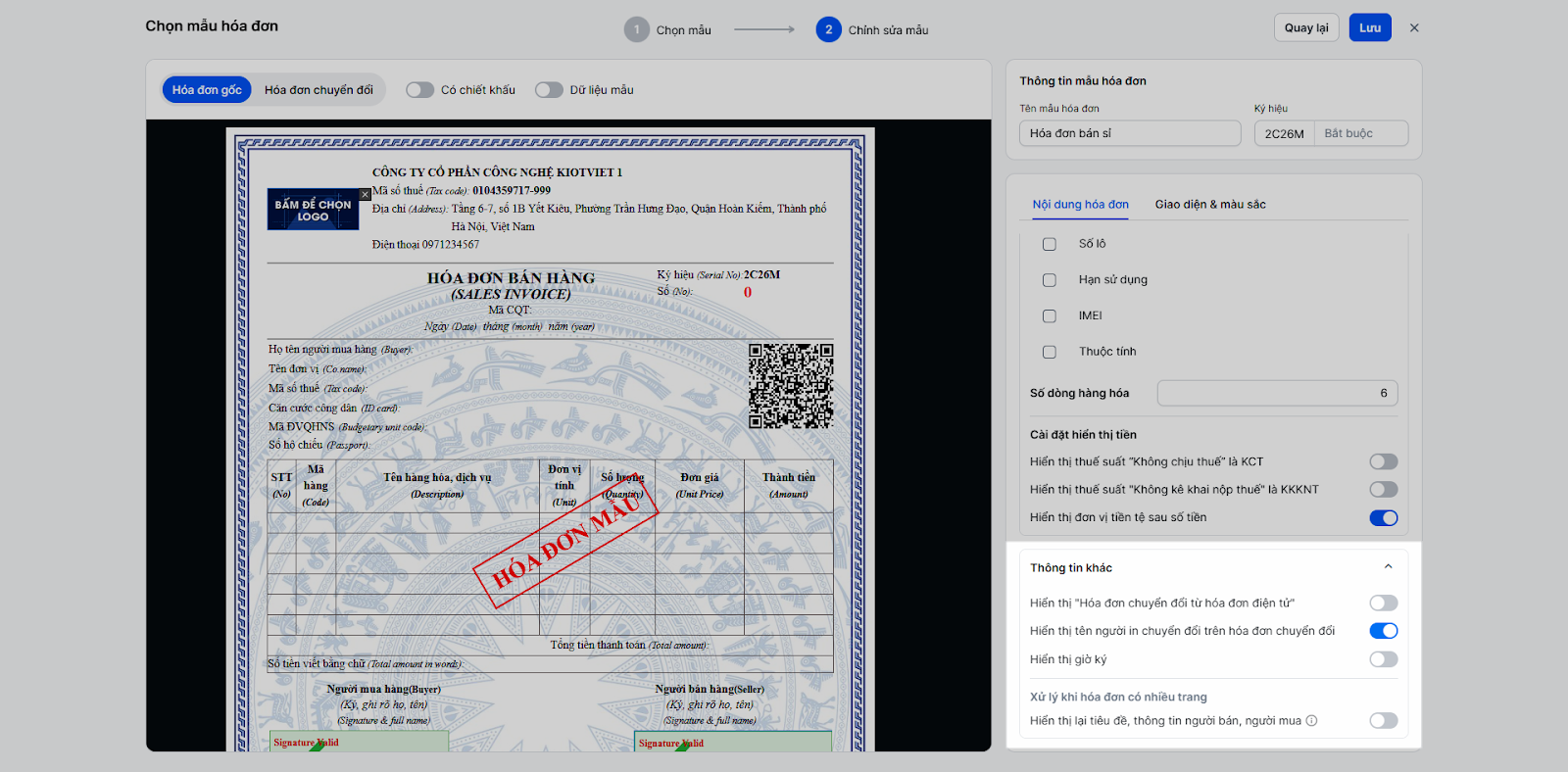Click step 1 circle Chọn mẫu

click(637, 29)
